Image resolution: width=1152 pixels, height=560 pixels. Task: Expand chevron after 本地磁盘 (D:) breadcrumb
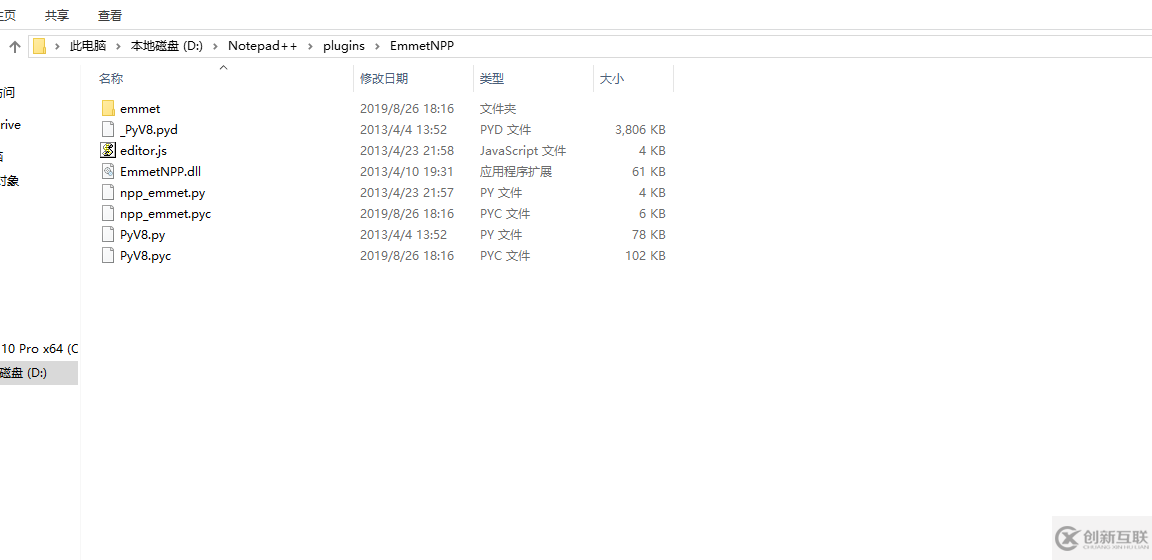click(x=215, y=46)
